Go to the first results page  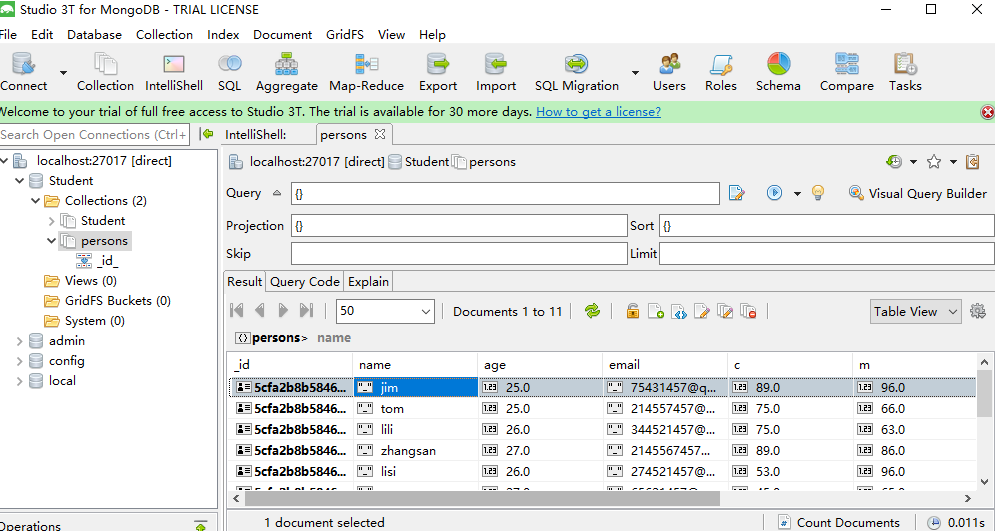(x=237, y=310)
